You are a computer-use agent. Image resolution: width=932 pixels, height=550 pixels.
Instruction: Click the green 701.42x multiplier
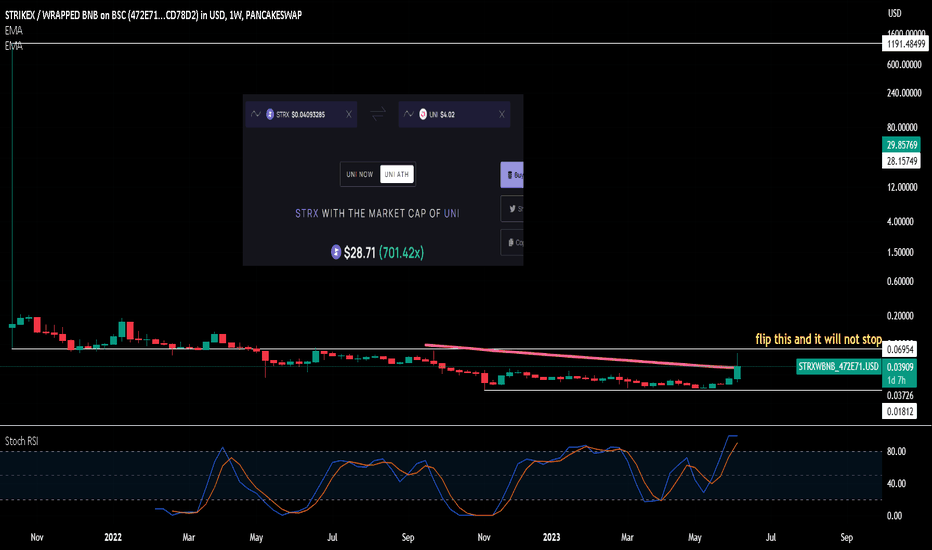402,253
